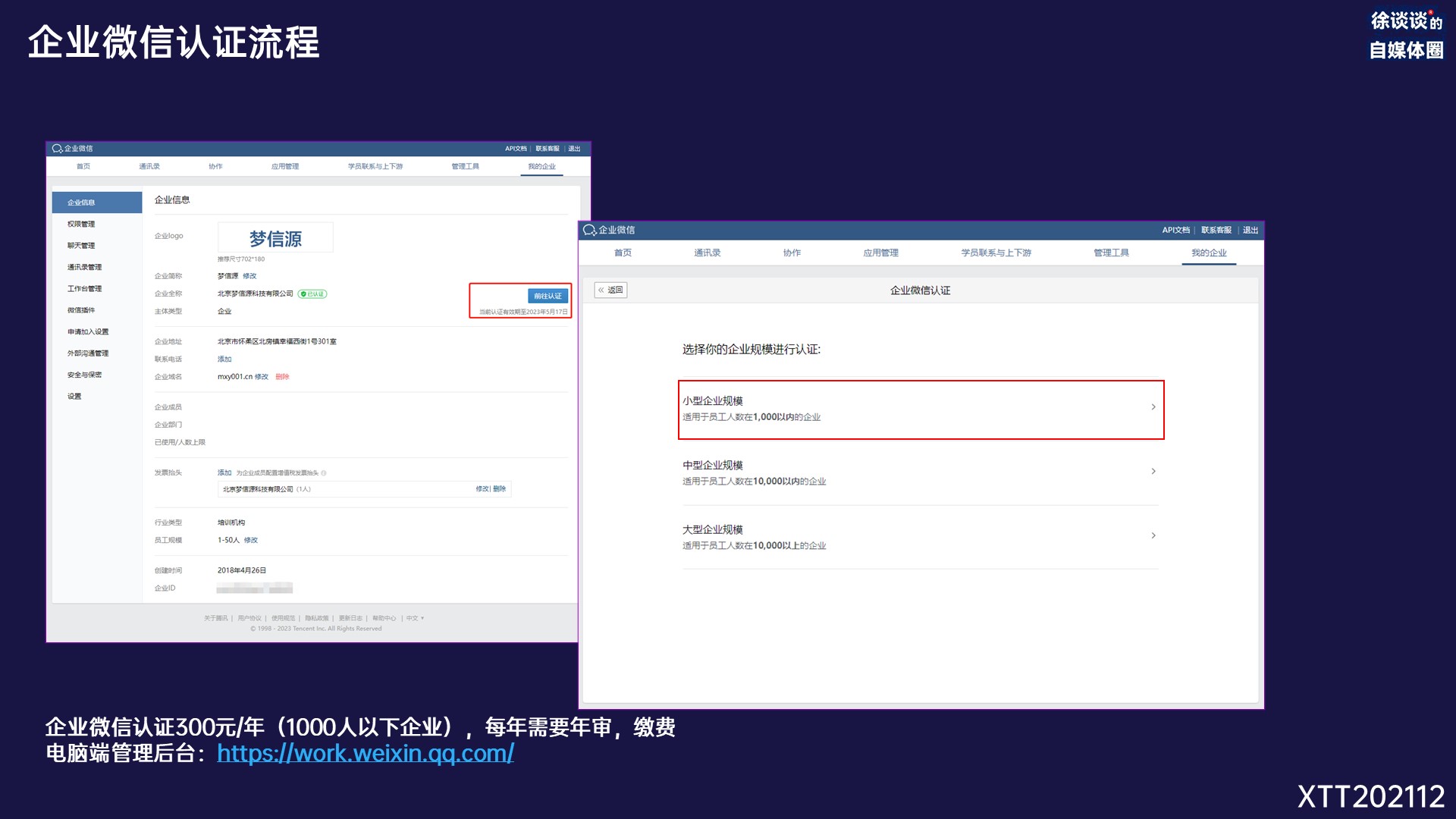This screenshot has height=819, width=1456.
Task: Select 权限管理 in left sidebar
Action: click(81, 224)
